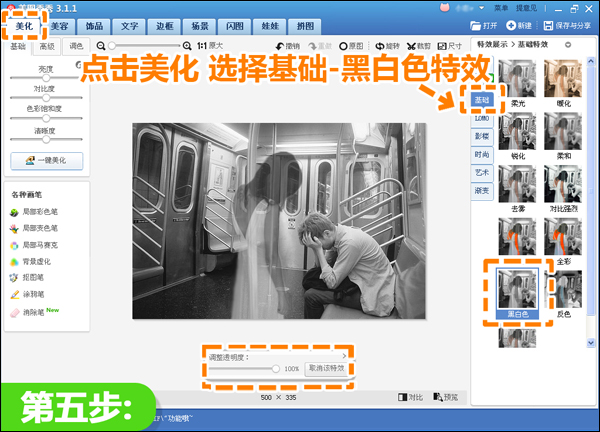600x432 pixels.
Task: Switch to the 饰品 tab
Action: click(94, 26)
